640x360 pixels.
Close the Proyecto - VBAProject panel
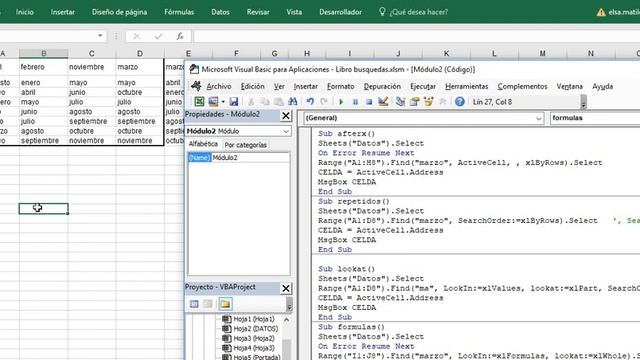tap(286, 289)
